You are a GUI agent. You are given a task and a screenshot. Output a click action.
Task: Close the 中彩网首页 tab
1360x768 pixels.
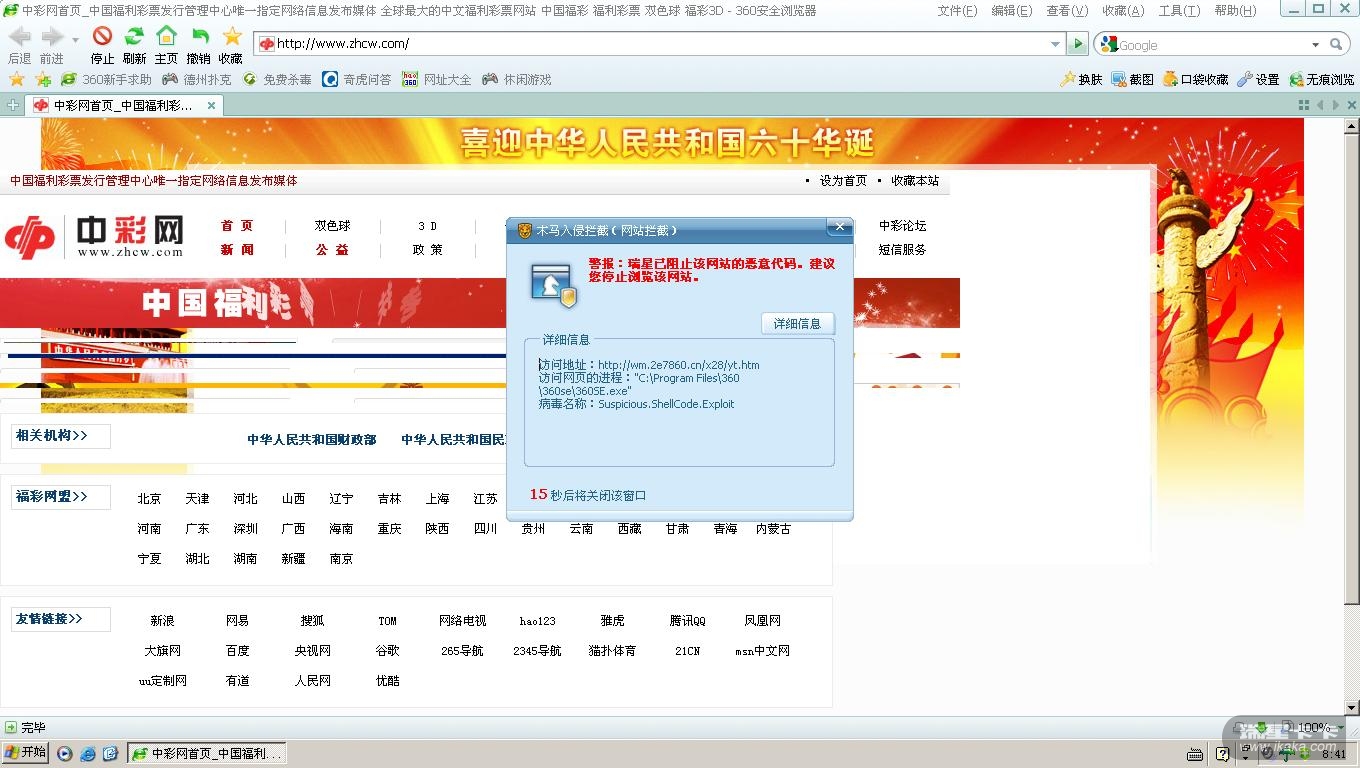pyautogui.click(x=211, y=105)
